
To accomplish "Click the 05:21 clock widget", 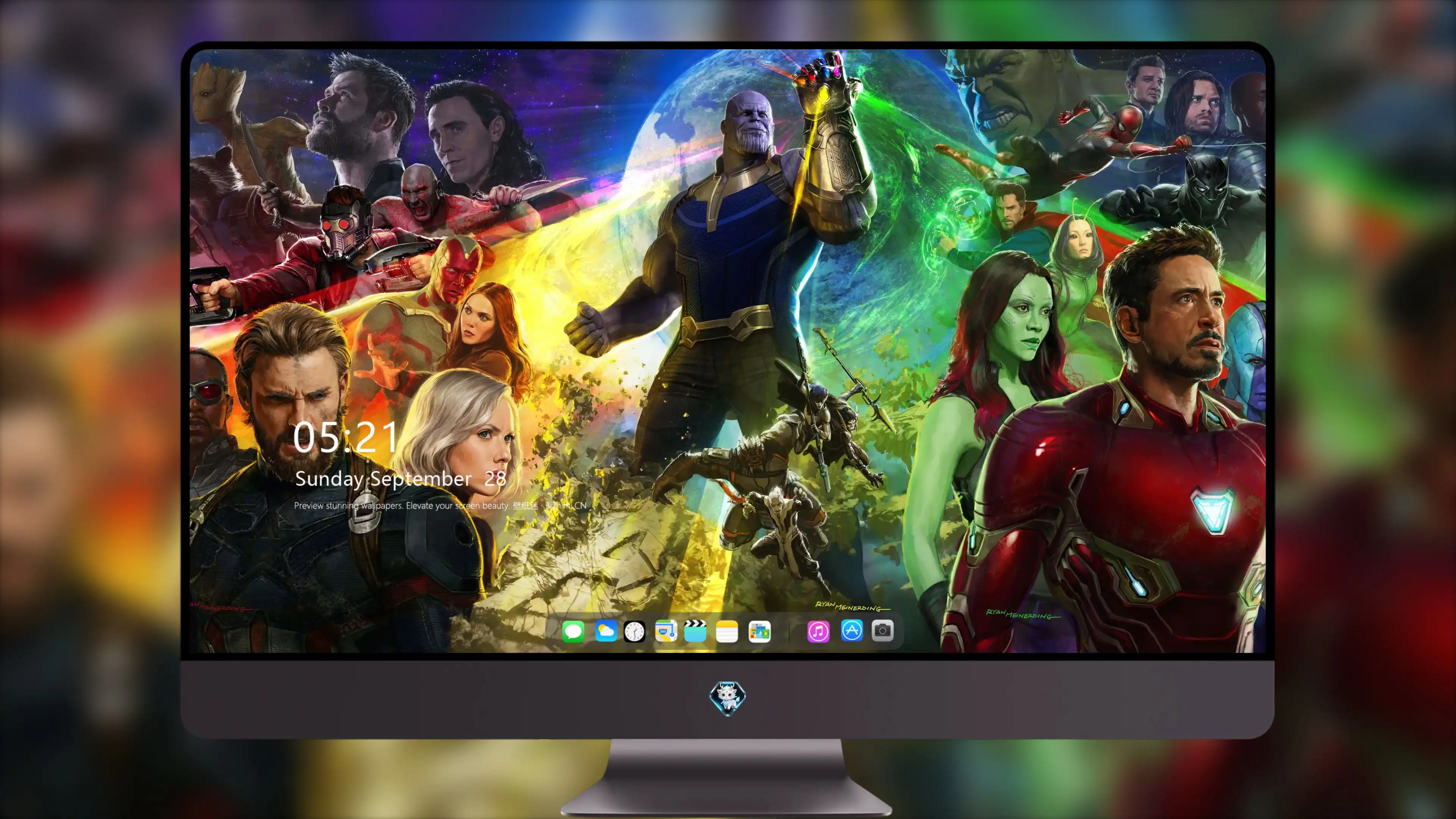I will pos(345,438).
